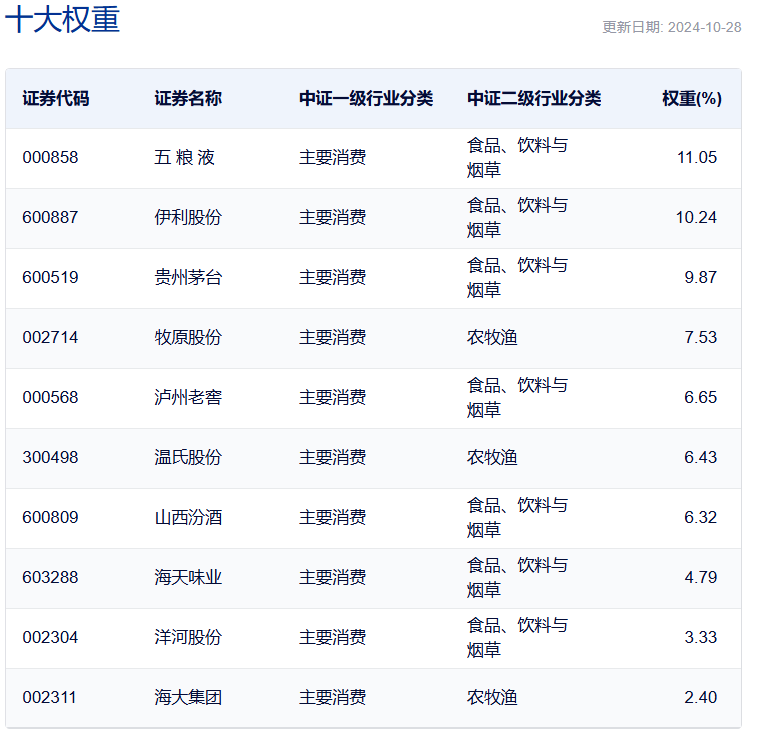The image size is (772, 745).
Task: Select stock code 600887
Action: click(x=50, y=217)
